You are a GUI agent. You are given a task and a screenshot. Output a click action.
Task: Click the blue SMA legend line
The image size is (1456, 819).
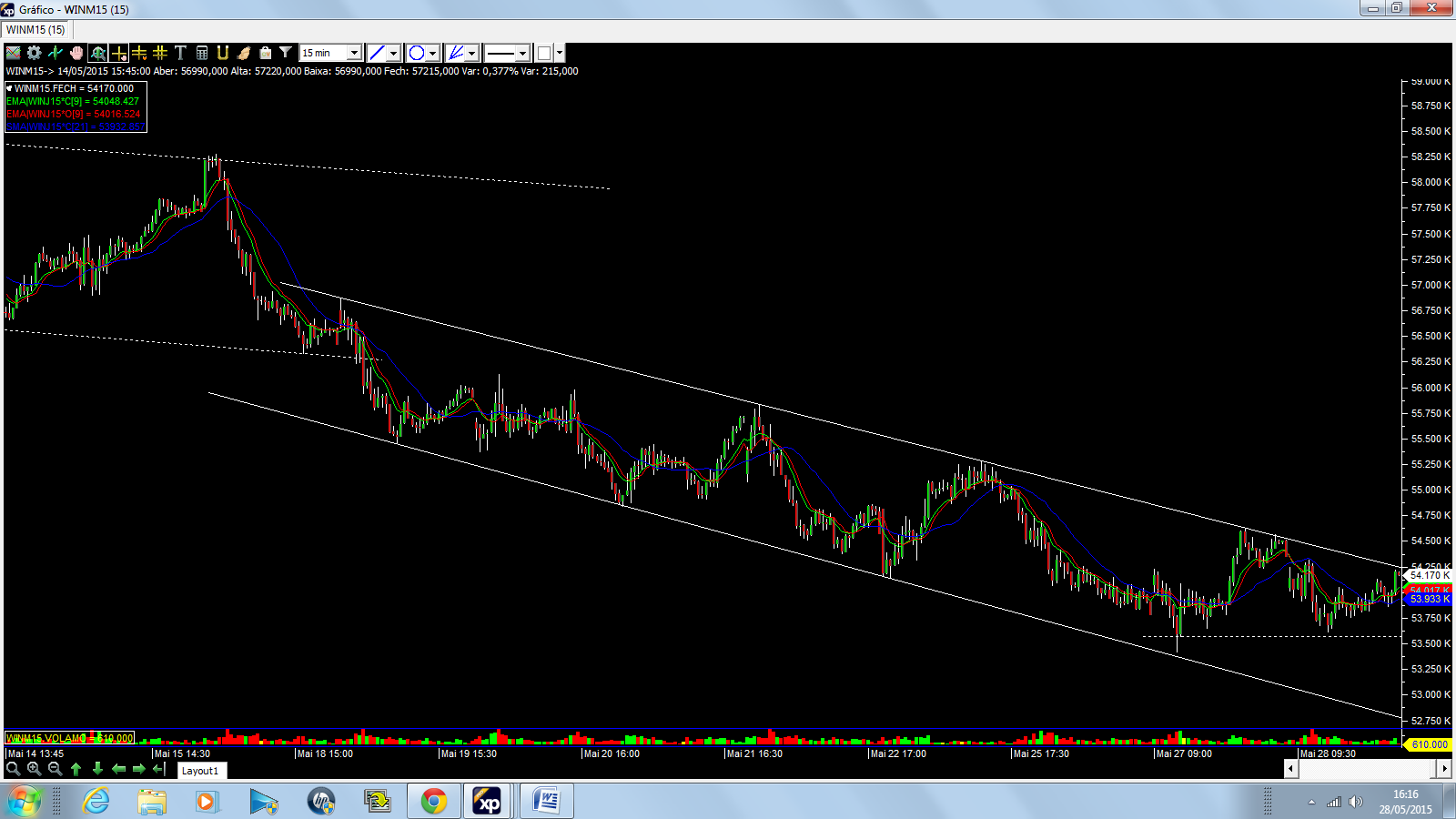pyautogui.click(x=75, y=126)
